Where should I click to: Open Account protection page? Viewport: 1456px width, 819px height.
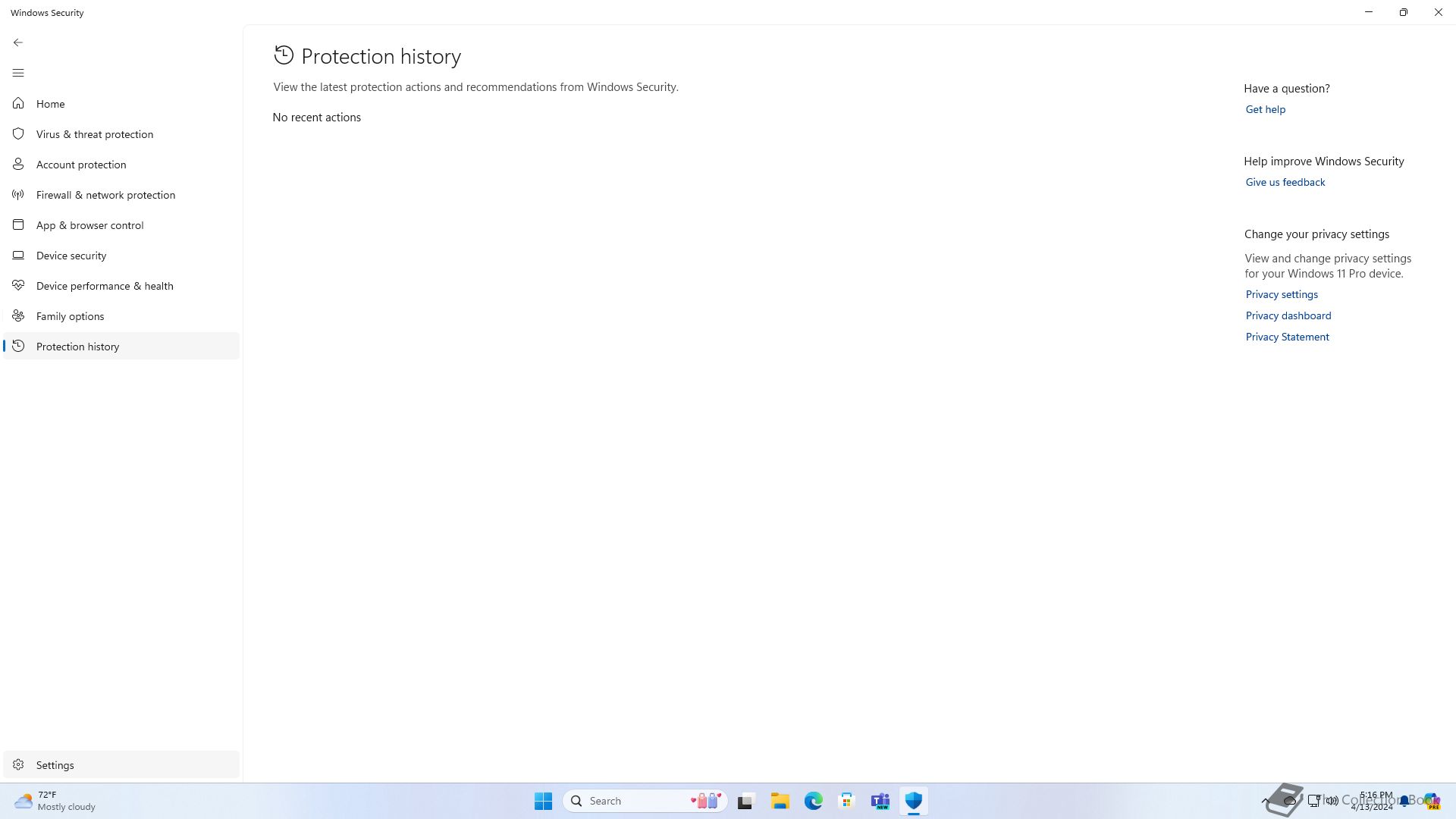click(121, 165)
